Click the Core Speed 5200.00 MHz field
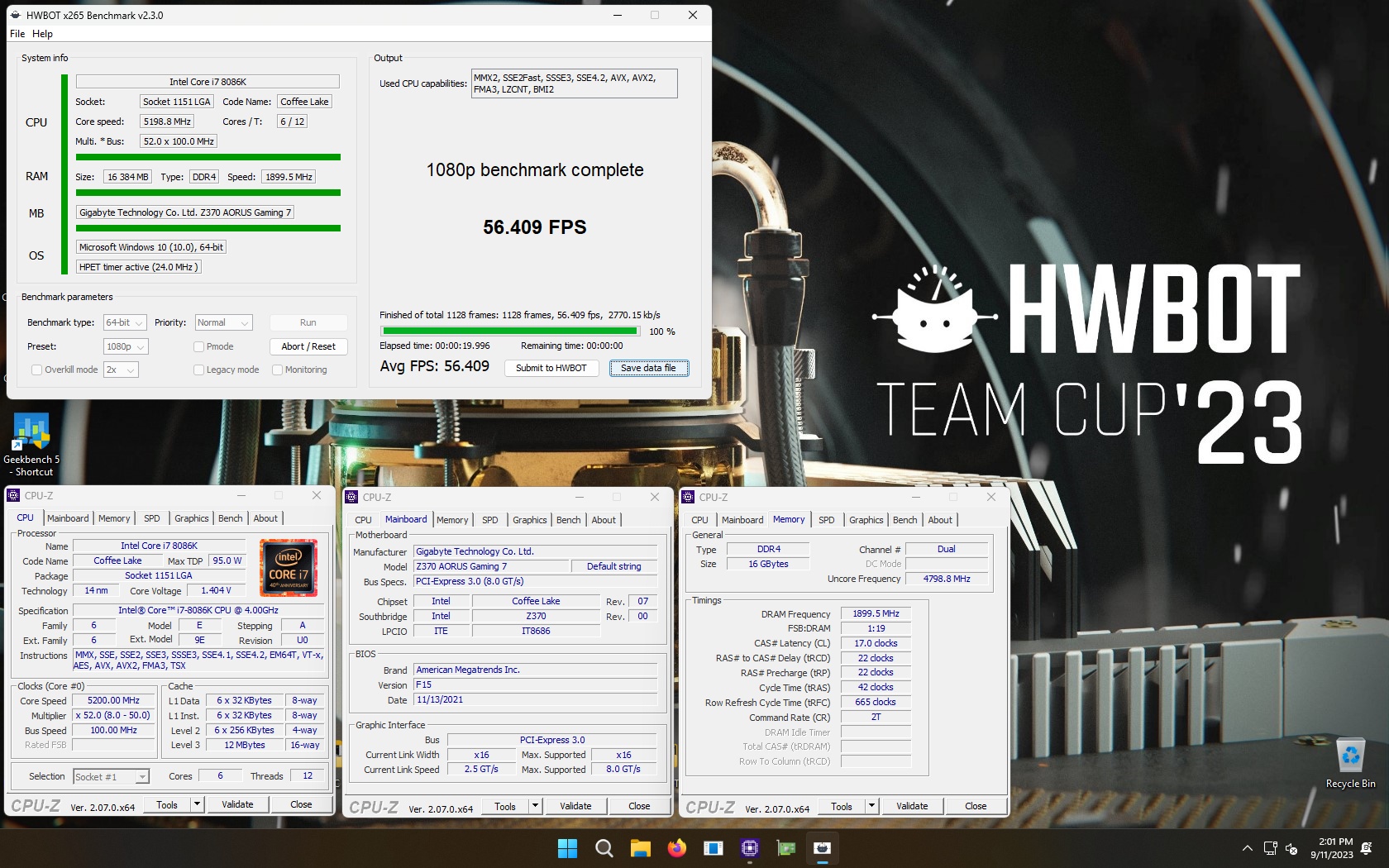Screen dimensions: 1389x868 tap(114, 700)
